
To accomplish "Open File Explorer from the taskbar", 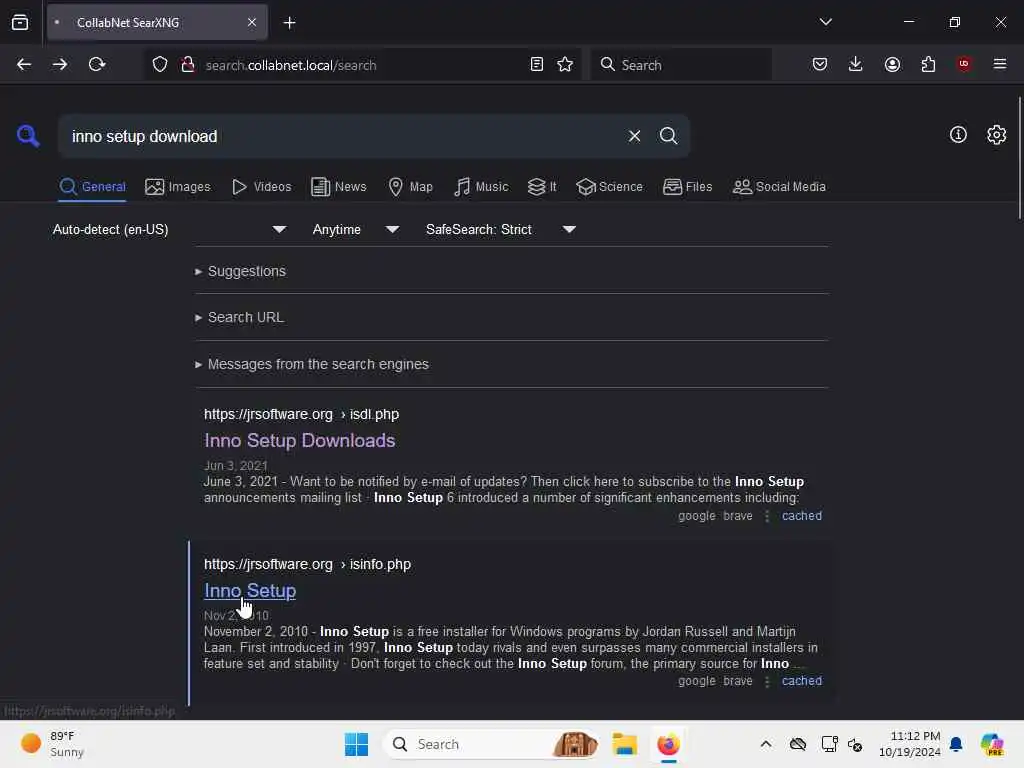I will pos(624,744).
